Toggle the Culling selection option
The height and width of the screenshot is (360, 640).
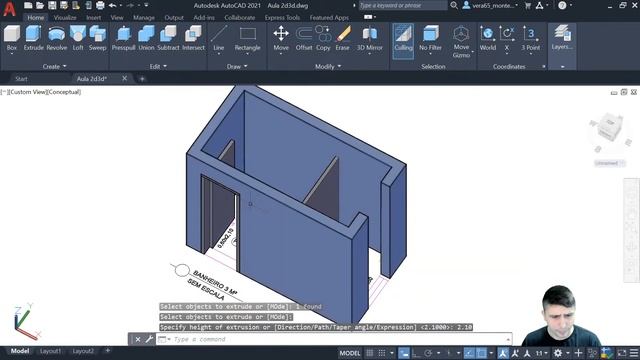tap(403, 41)
